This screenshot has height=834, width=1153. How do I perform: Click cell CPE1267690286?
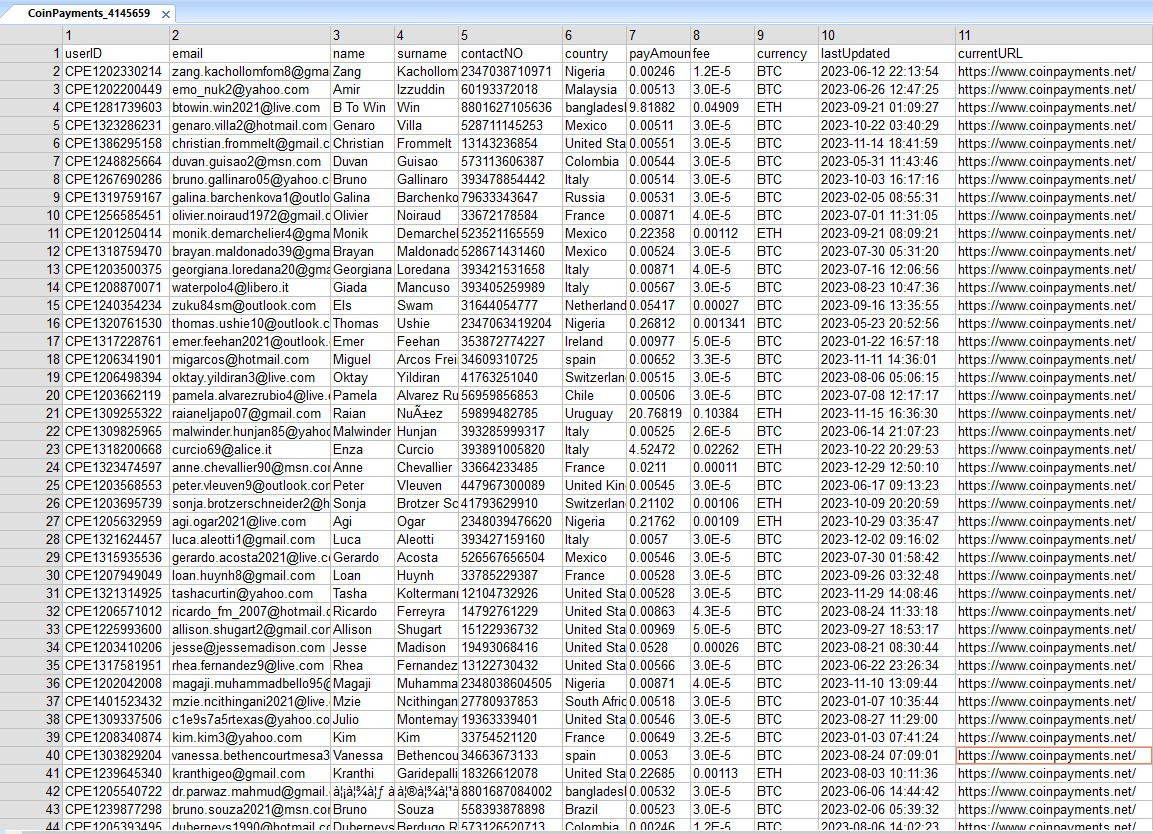click(115, 179)
